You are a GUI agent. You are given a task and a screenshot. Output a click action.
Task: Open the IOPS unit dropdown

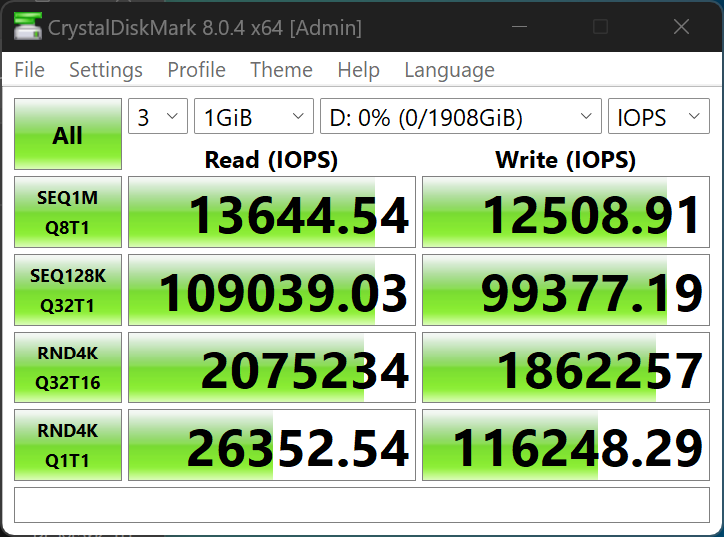tap(659, 116)
